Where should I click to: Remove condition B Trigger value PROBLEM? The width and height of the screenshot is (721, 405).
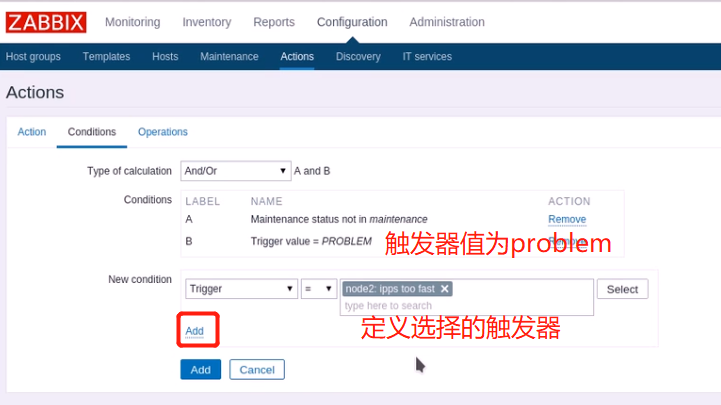pos(567,241)
